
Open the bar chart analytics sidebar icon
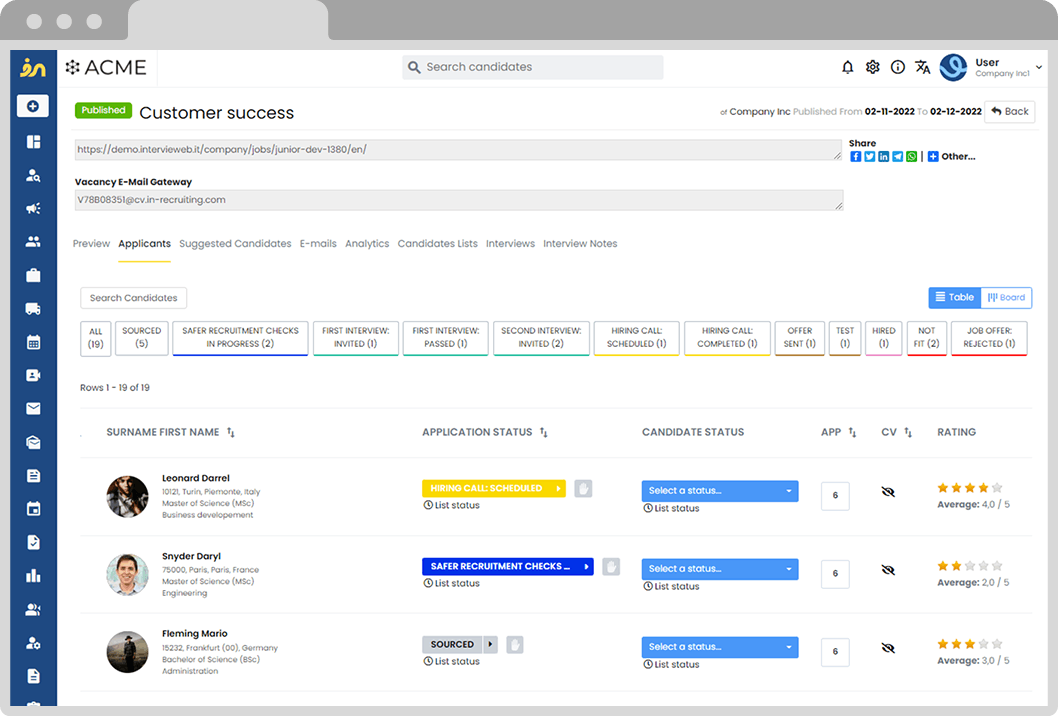click(x=33, y=575)
